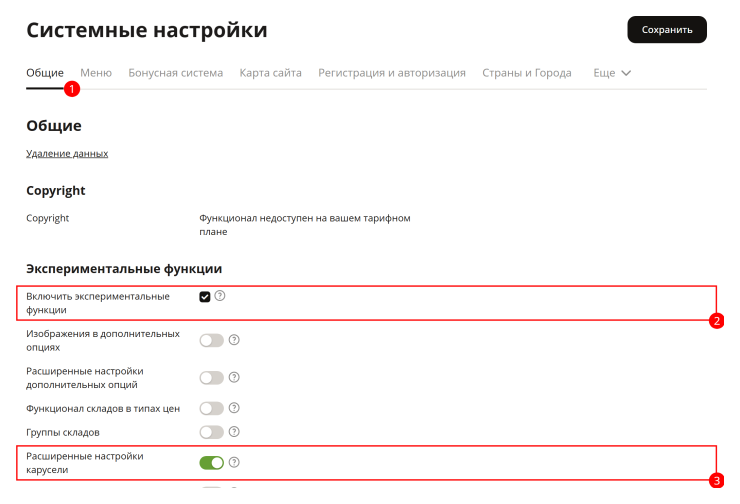Image resolution: width=740 pixels, height=504 pixels.
Task: Open the Бонусная система tab
Action: point(176,73)
